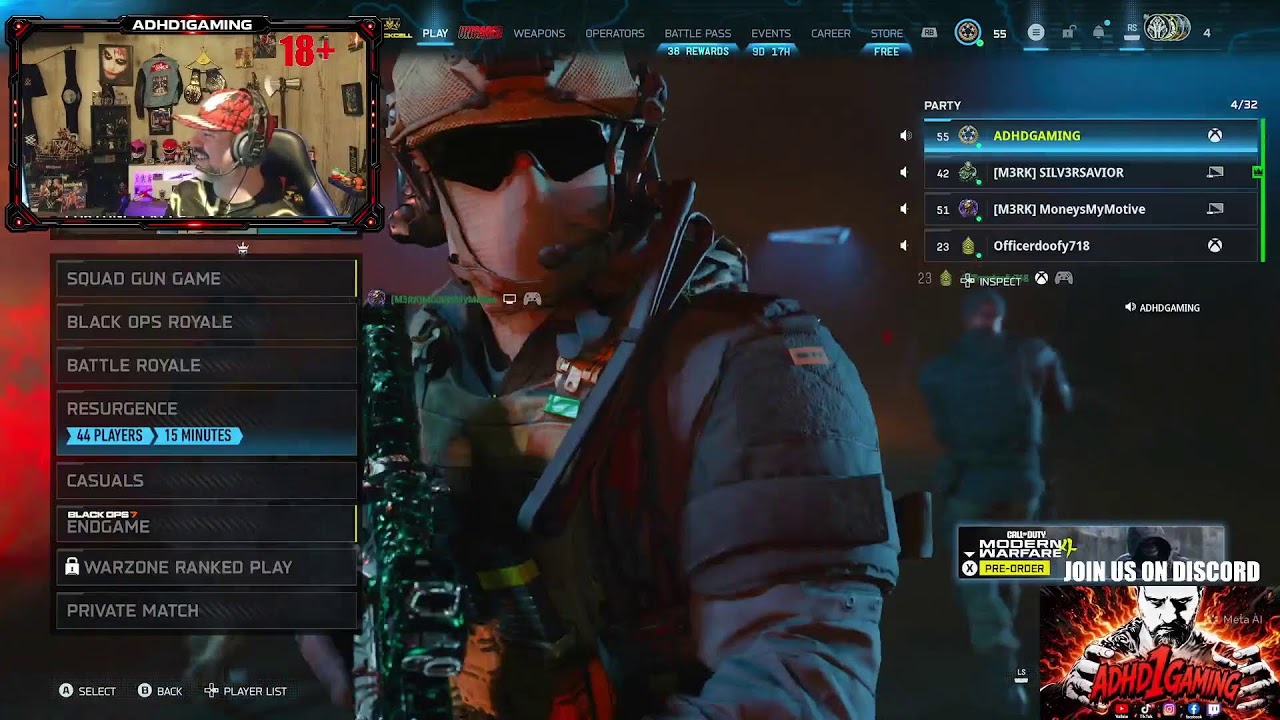Open player rank emblem in top bar
Screen dimensions: 1280x720
tap(968, 32)
